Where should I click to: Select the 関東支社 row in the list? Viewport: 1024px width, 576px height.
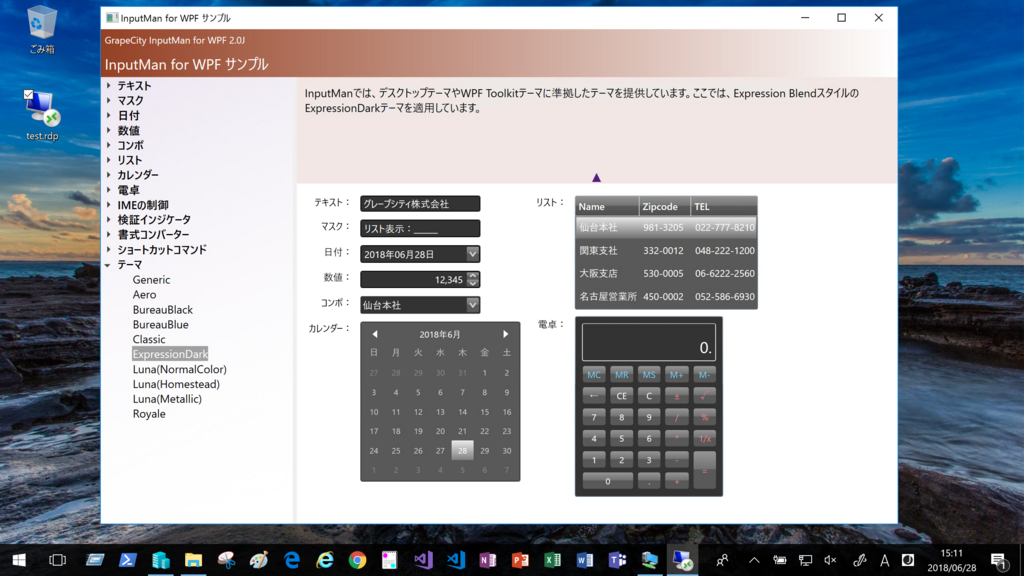[x=666, y=251]
